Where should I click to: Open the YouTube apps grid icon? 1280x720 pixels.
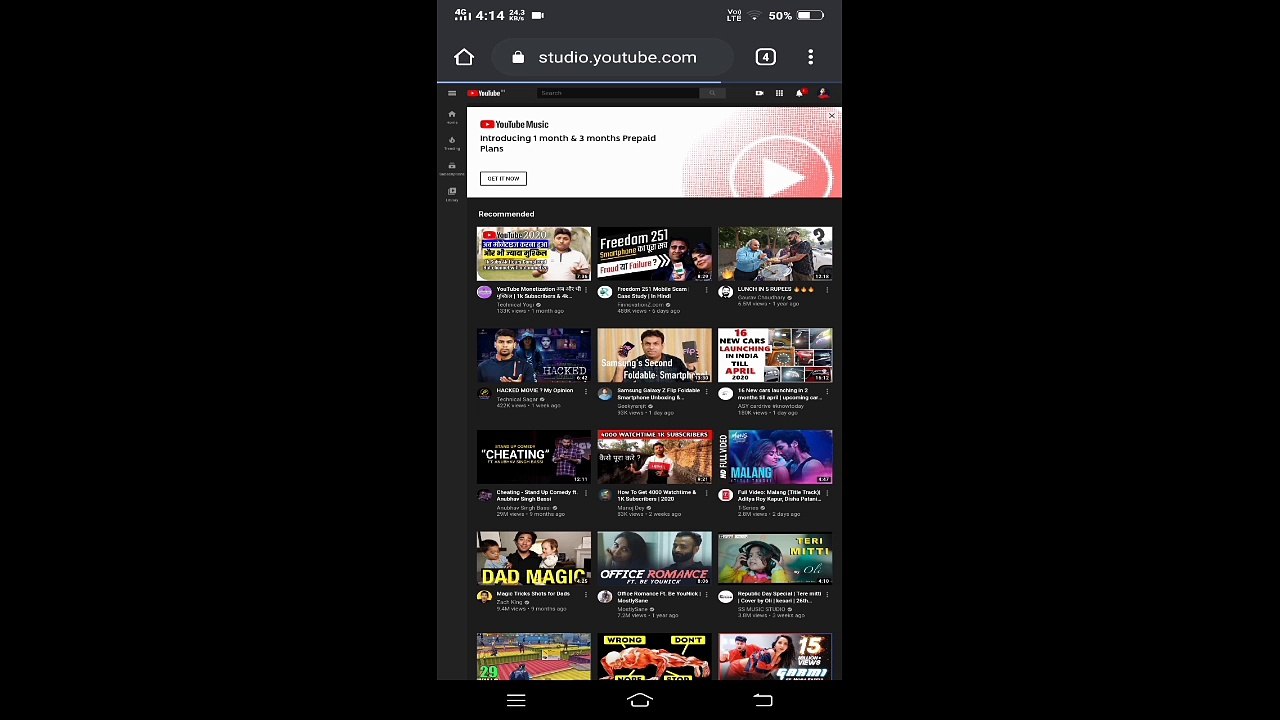[x=779, y=93]
